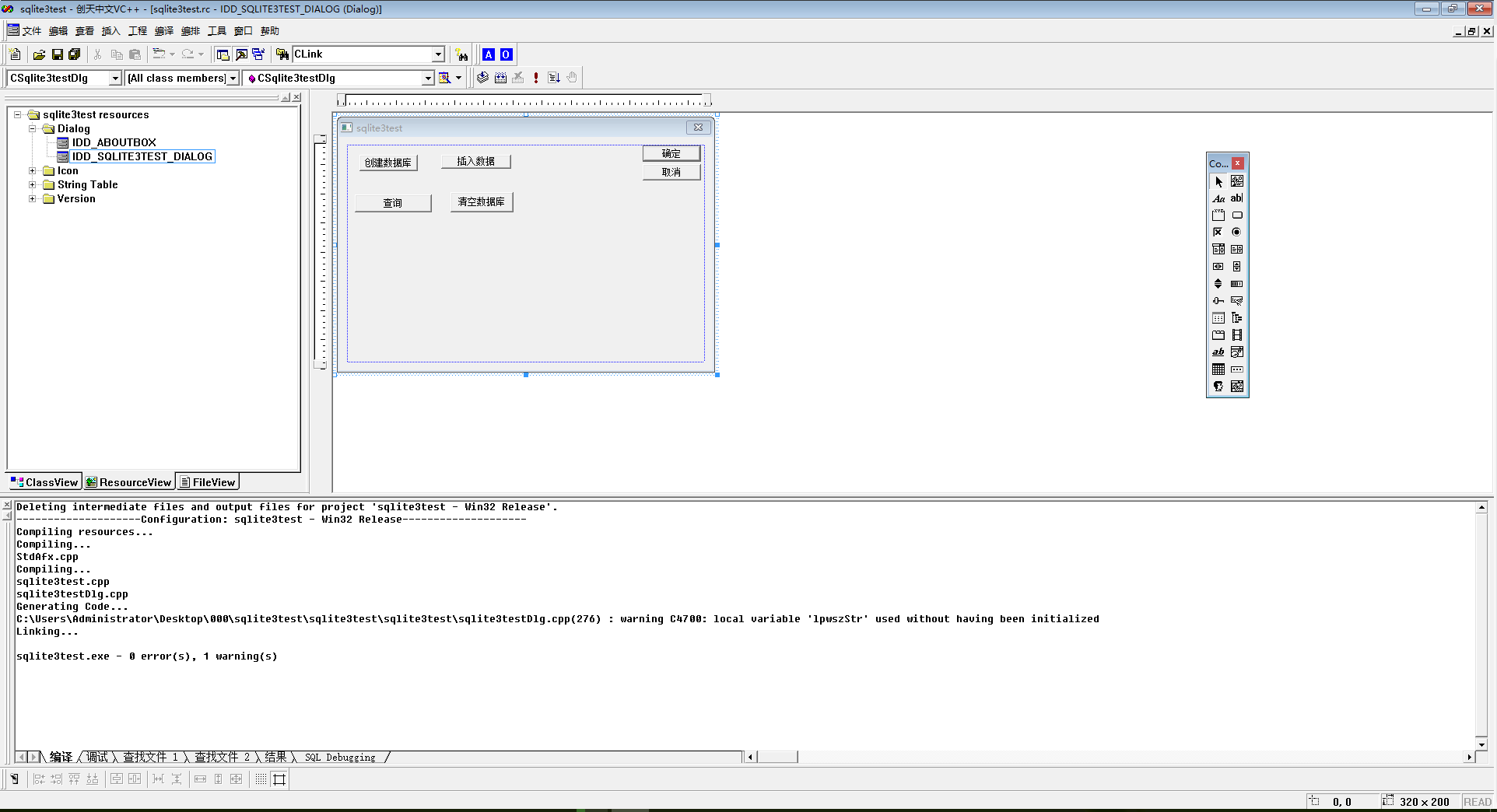Select IDD_SQLITE3TEST_DIALOG tree item
Viewport: 1497px width, 812px height.
click(x=142, y=156)
